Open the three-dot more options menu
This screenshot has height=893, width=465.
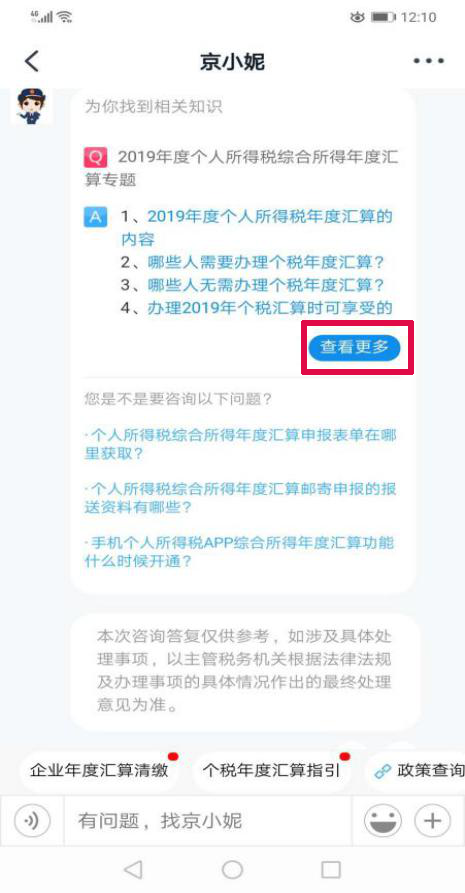coord(429,61)
